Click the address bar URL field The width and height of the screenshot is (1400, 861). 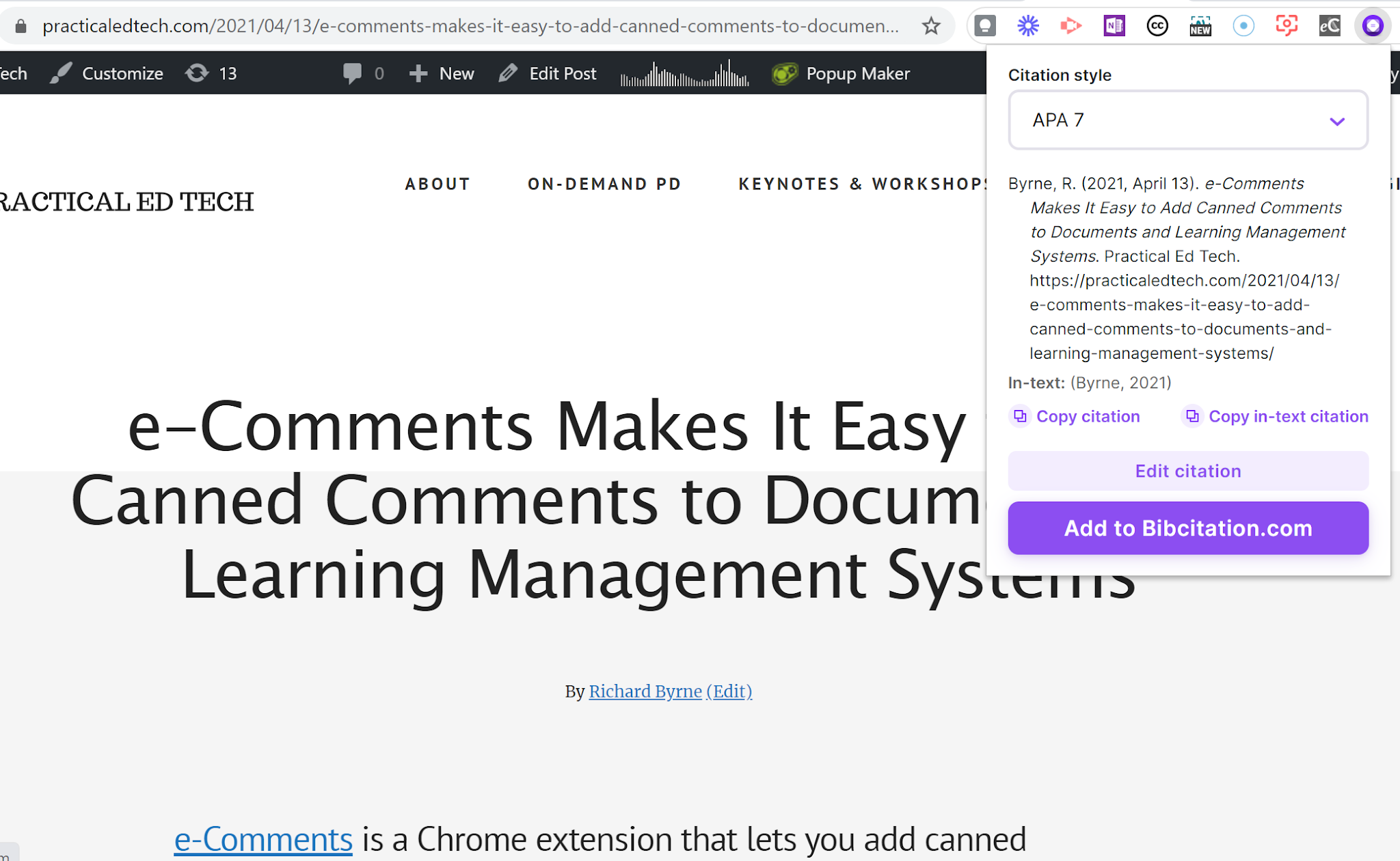470,26
